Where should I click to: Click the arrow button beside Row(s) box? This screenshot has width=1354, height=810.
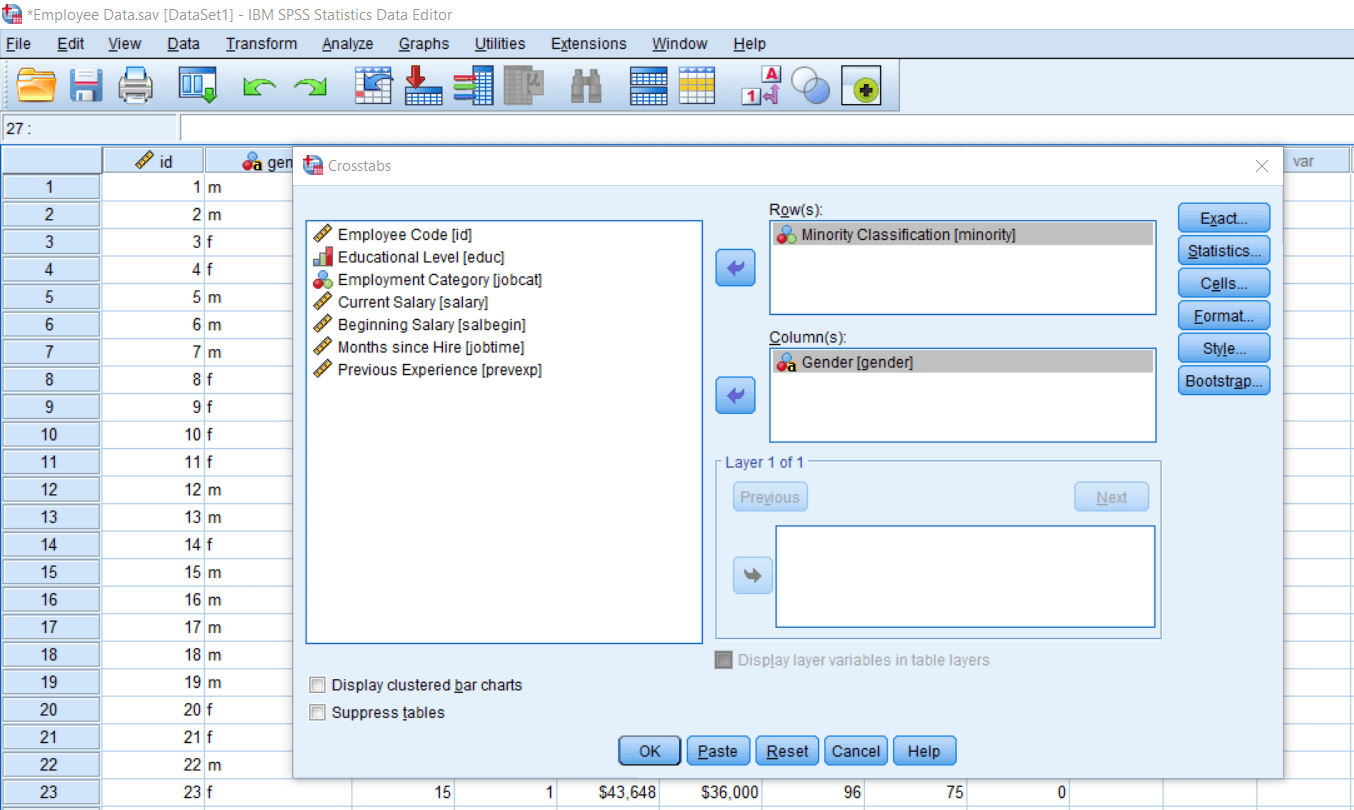(x=735, y=267)
